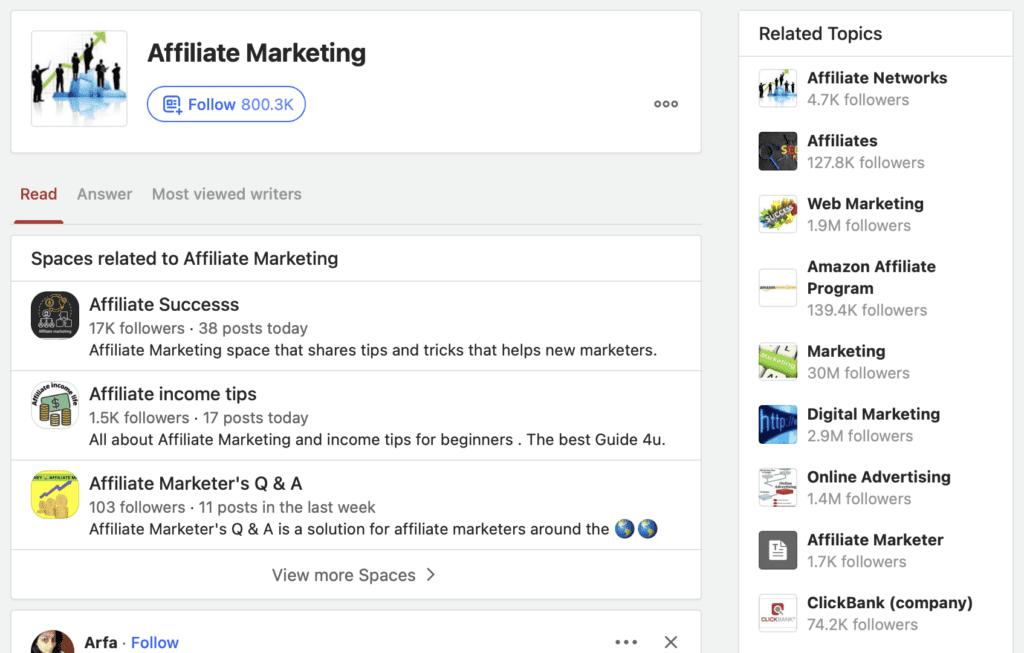Click the '1.9M followers' text under Web Marketing
The height and width of the screenshot is (653, 1024).
pyautogui.click(x=859, y=225)
